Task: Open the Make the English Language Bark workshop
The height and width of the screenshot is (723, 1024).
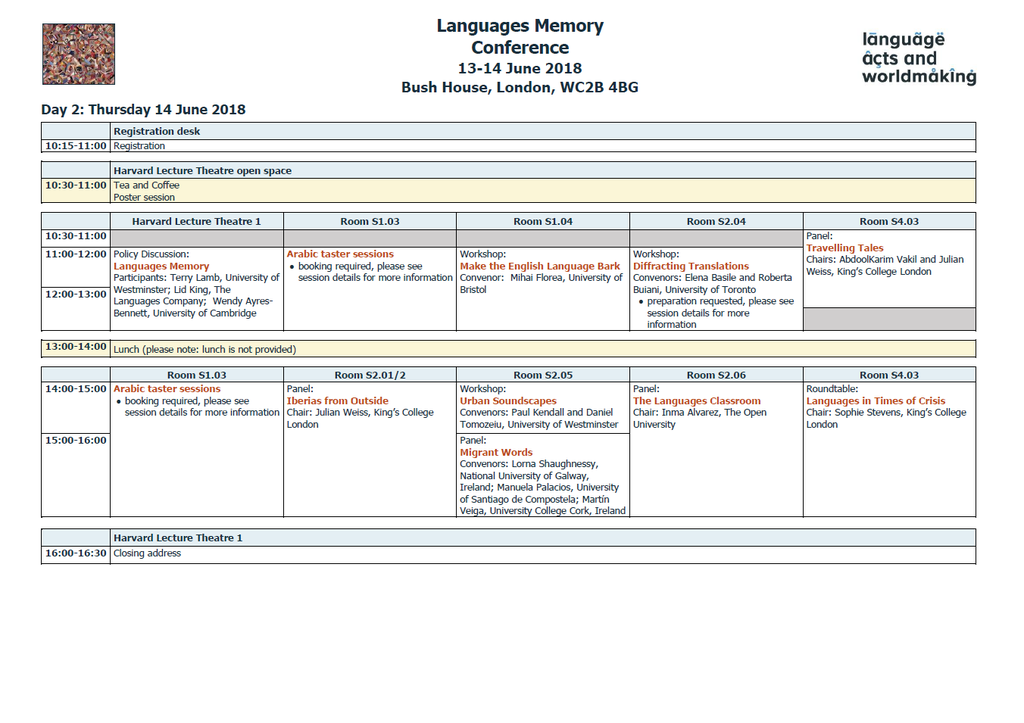Action: (x=540, y=266)
